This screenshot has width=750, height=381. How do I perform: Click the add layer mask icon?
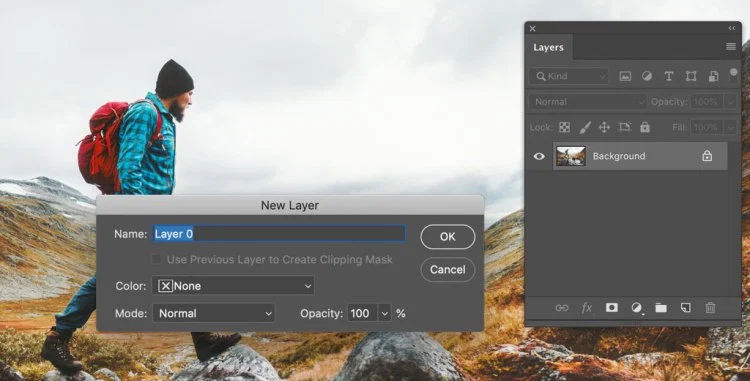[611, 307]
